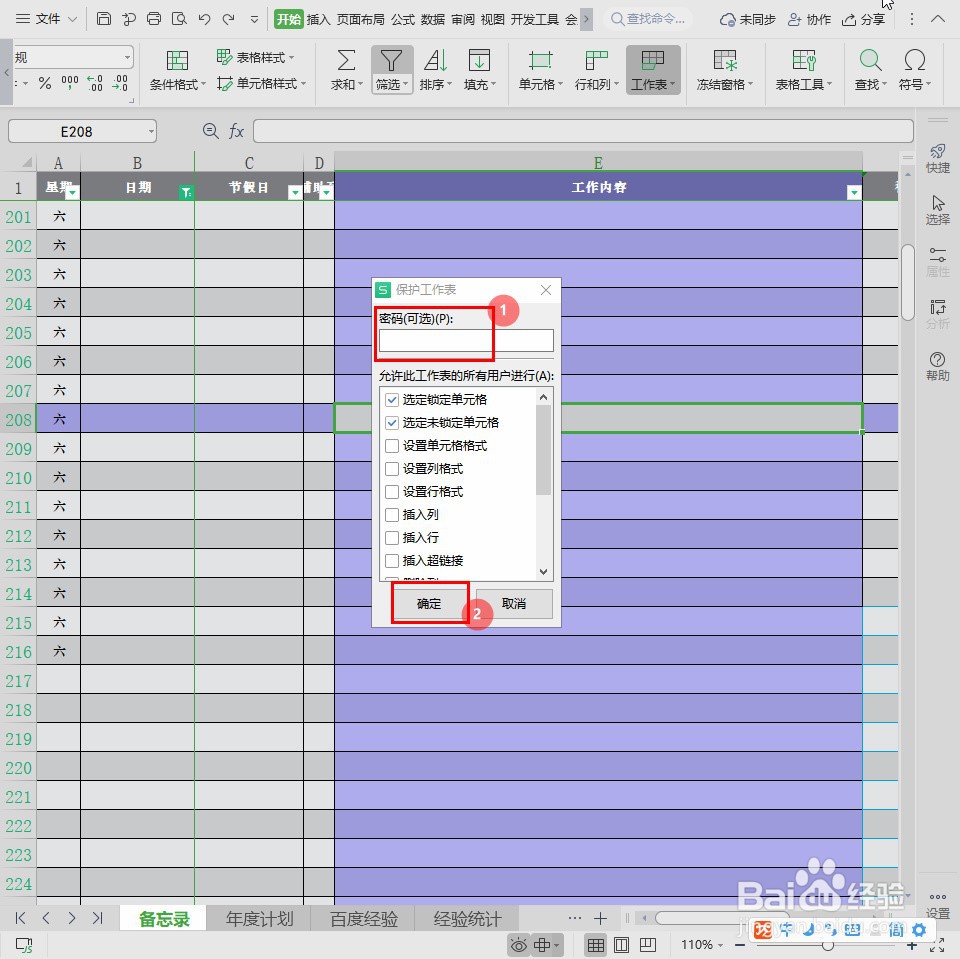
Task: Expand the number format combo box
Action: (127, 58)
